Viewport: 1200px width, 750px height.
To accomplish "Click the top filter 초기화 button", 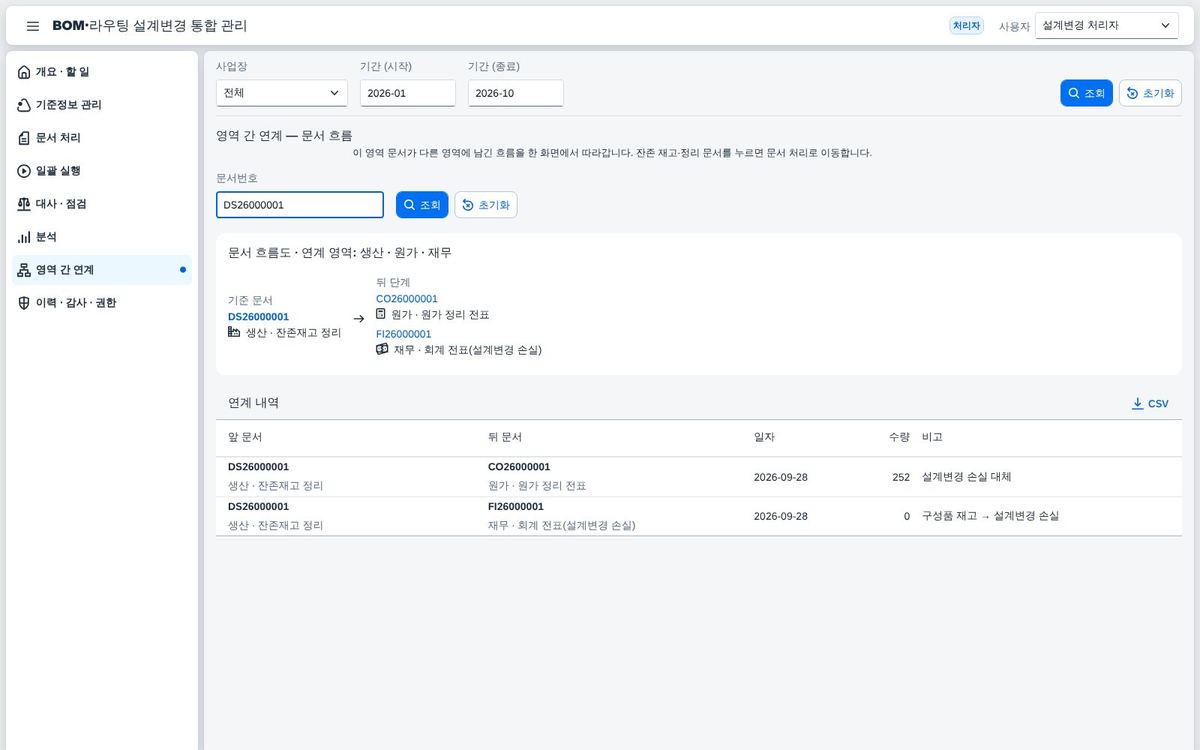I will (1150, 93).
